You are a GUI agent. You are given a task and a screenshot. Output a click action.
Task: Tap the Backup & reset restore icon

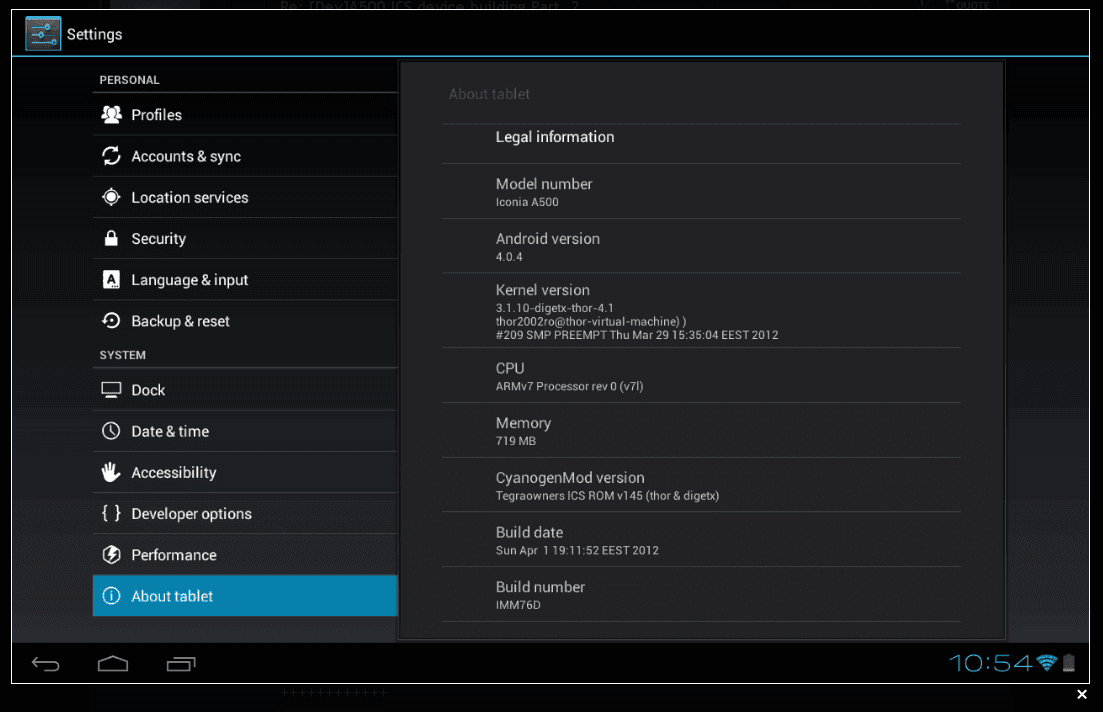point(111,321)
